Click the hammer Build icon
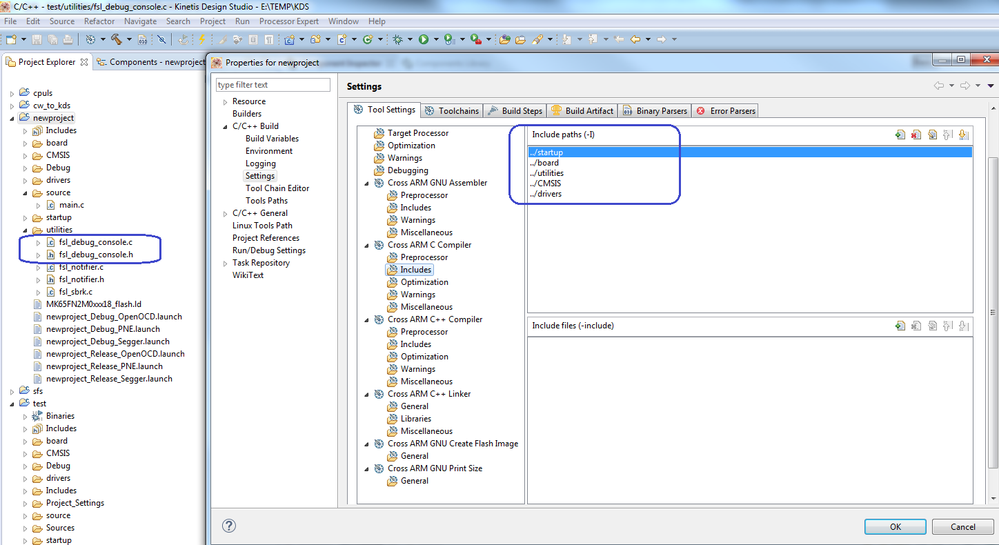Image resolution: width=999 pixels, height=545 pixels. pos(116,40)
